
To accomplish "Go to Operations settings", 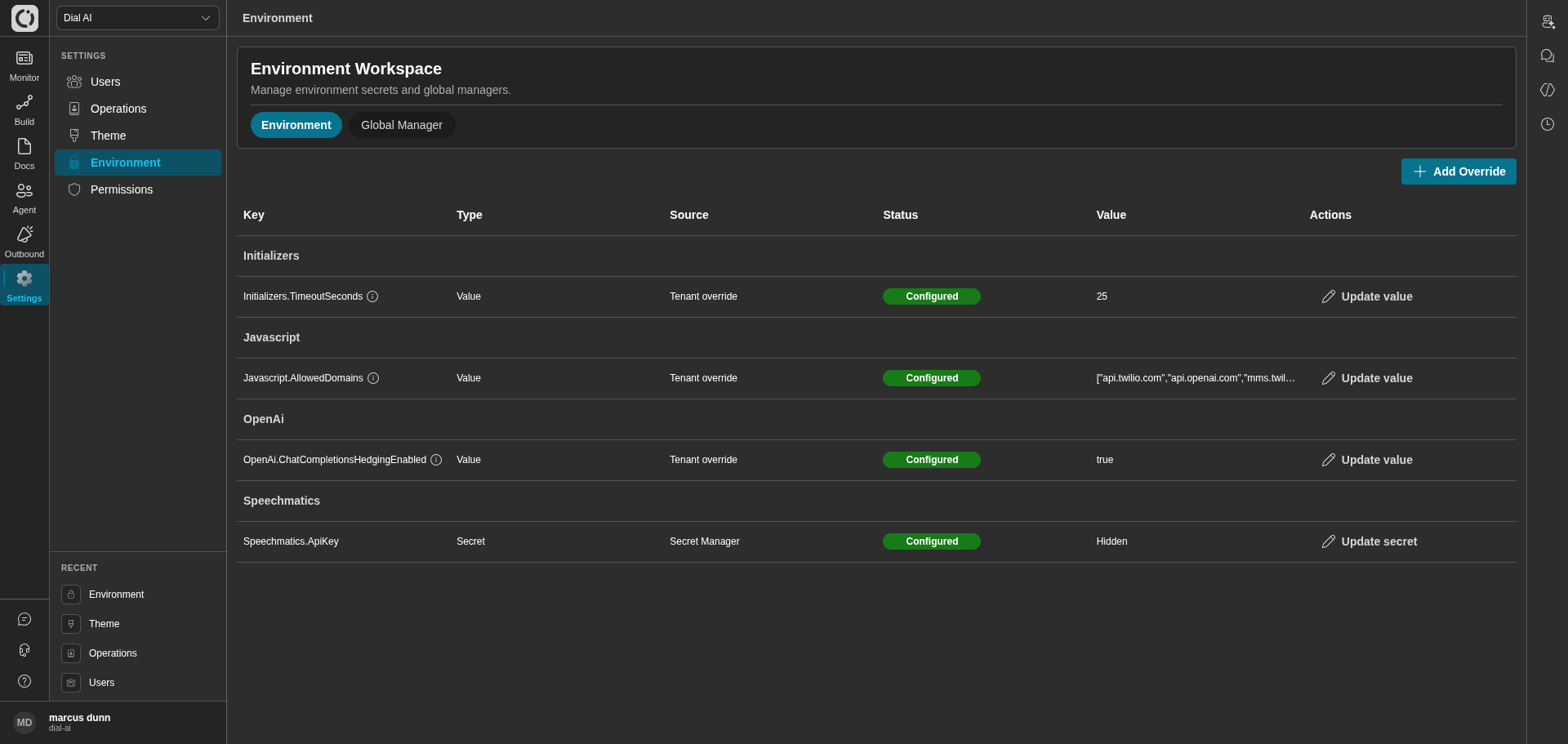I will [138, 109].
